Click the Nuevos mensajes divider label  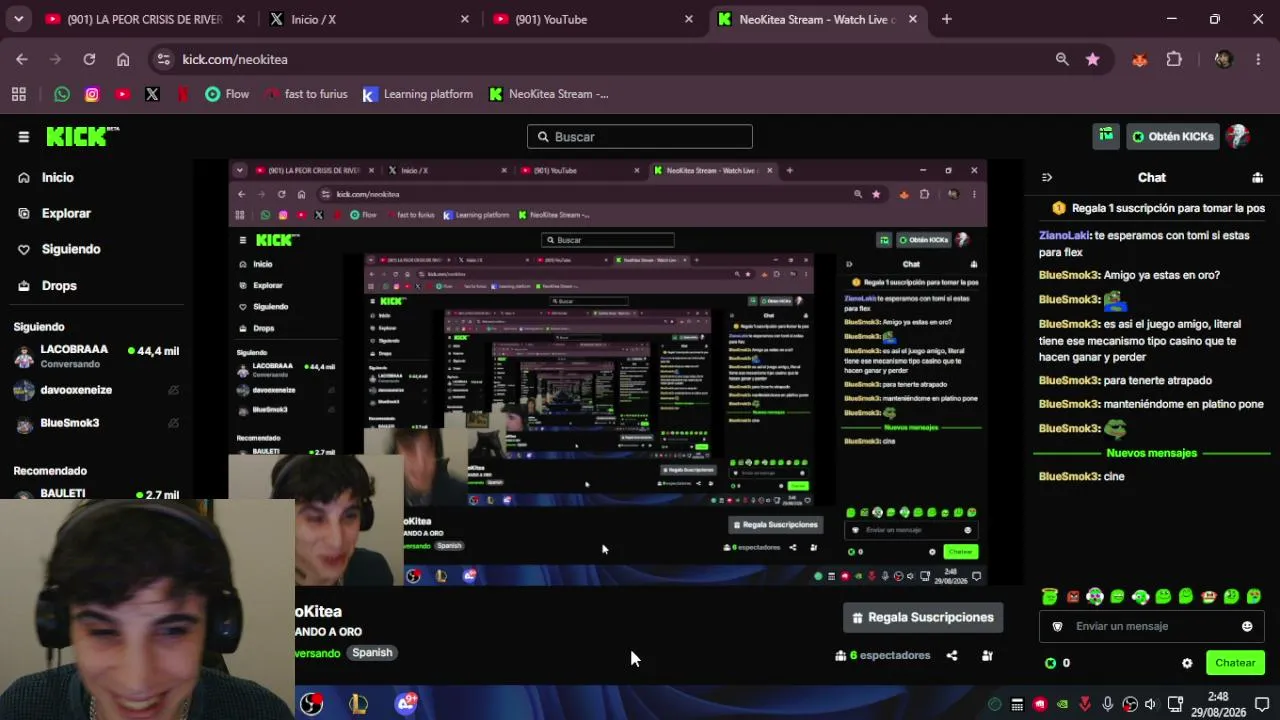tap(1151, 453)
